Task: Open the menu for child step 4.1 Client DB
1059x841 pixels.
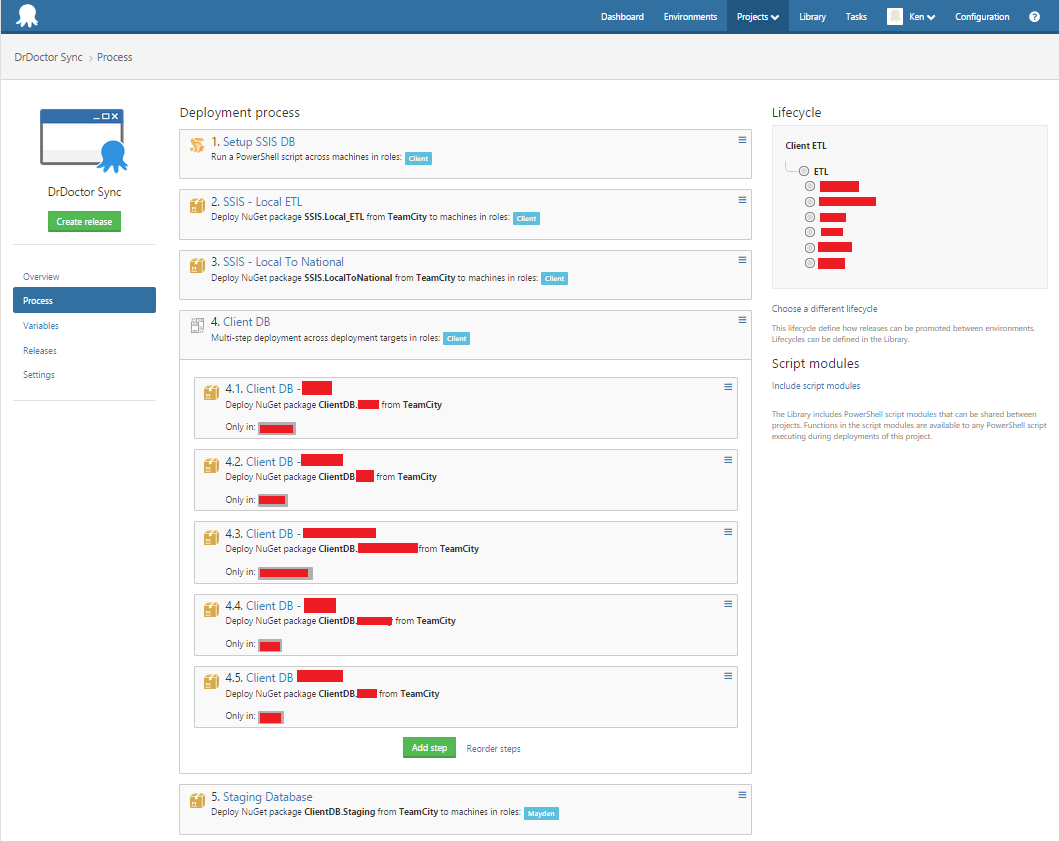Action: pyautogui.click(x=728, y=388)
